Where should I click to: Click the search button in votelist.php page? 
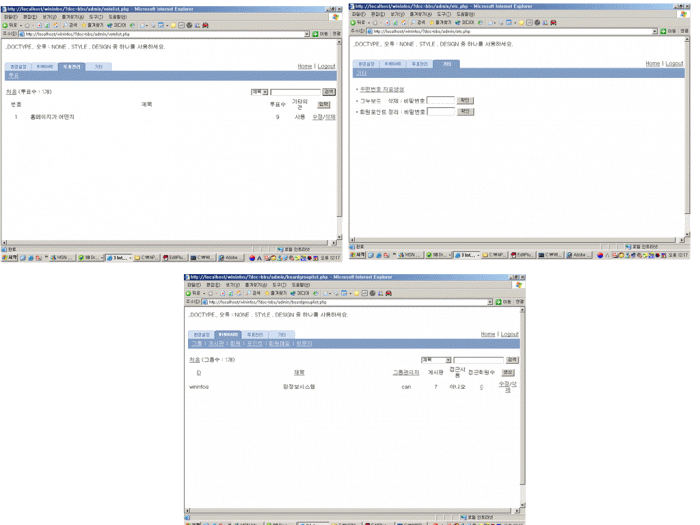[x=329, y=92]
